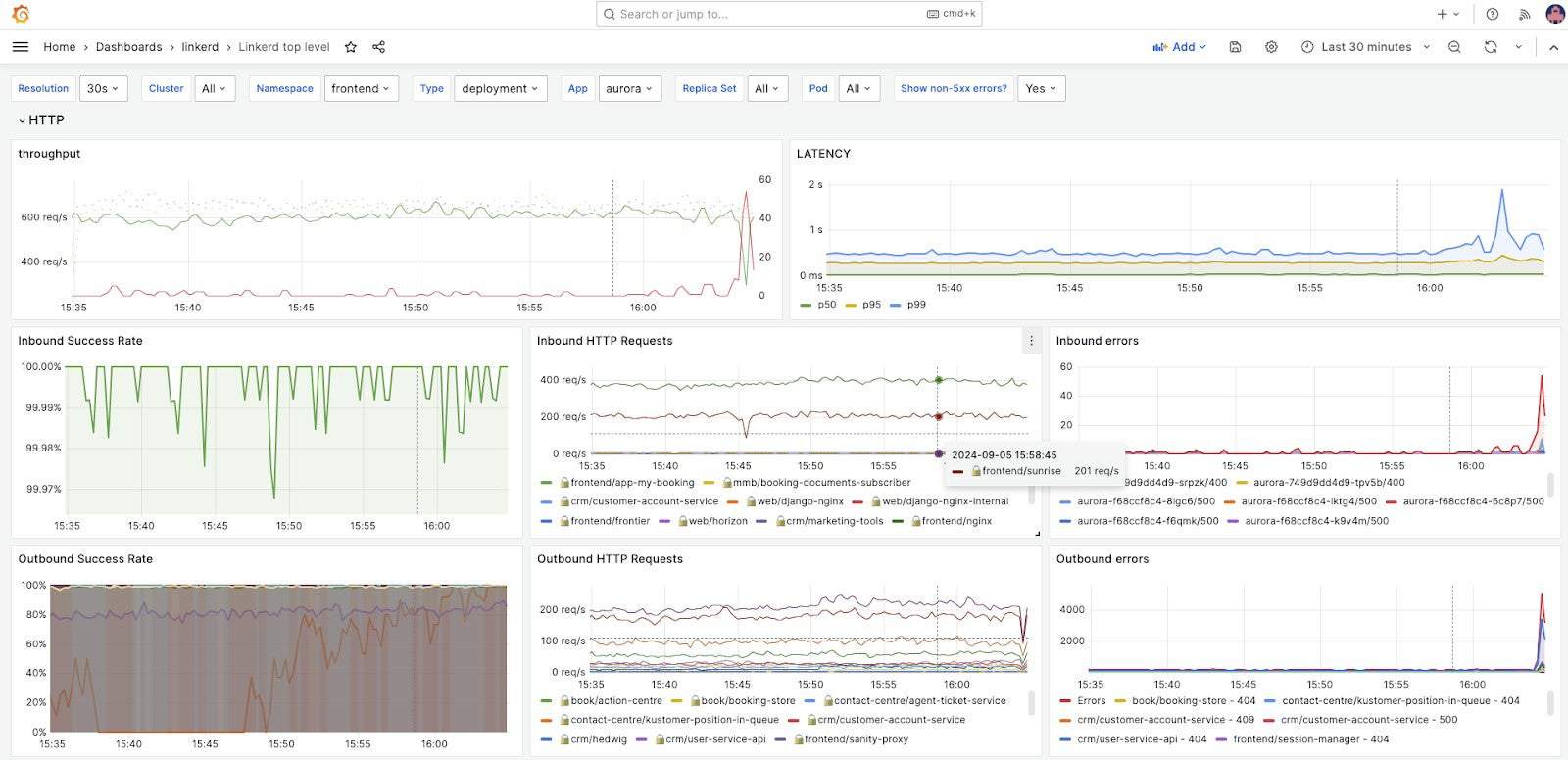The height and width of the screenshot is (760, 1568).
Task: Click Outbound errors legend scrollbar
Action: coord(1550,703)
